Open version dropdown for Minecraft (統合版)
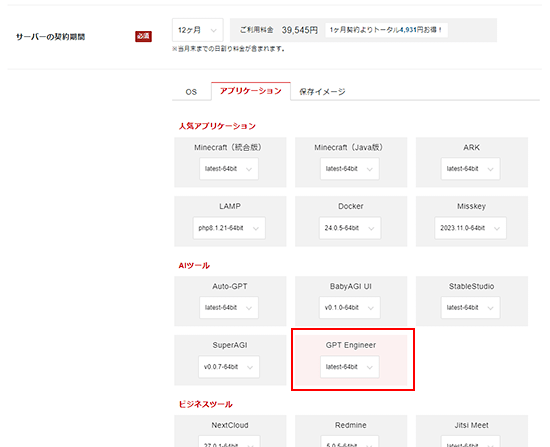This screenshot has height=447, width=550. pyautogui.click(x=229, y=169)
